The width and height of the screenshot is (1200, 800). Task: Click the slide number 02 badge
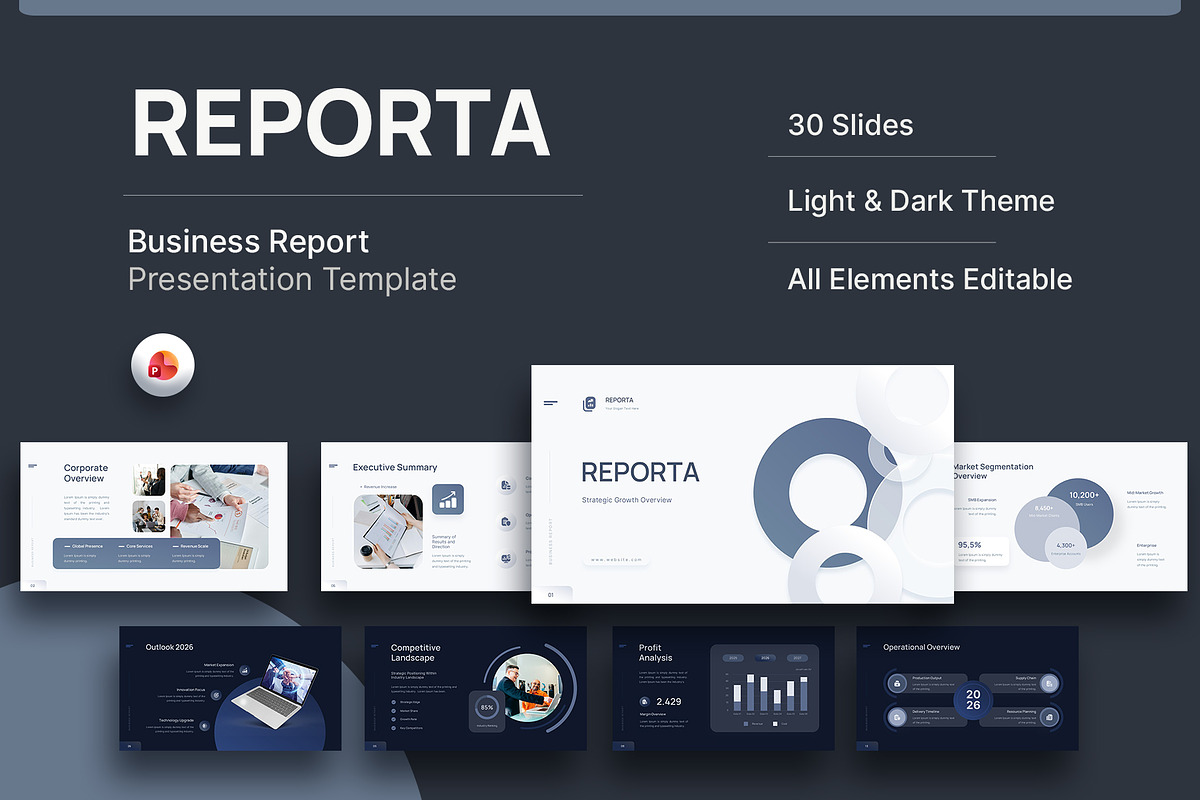pos(34,586)
